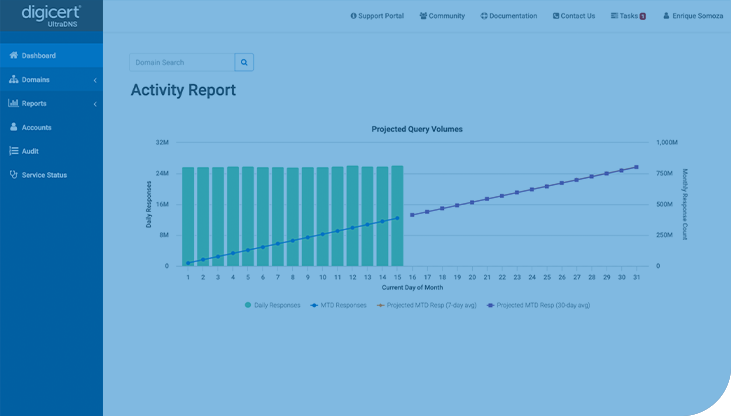Open Tasks from the top navigation
This screenshot has width=731, height=416.
point(628,16)
